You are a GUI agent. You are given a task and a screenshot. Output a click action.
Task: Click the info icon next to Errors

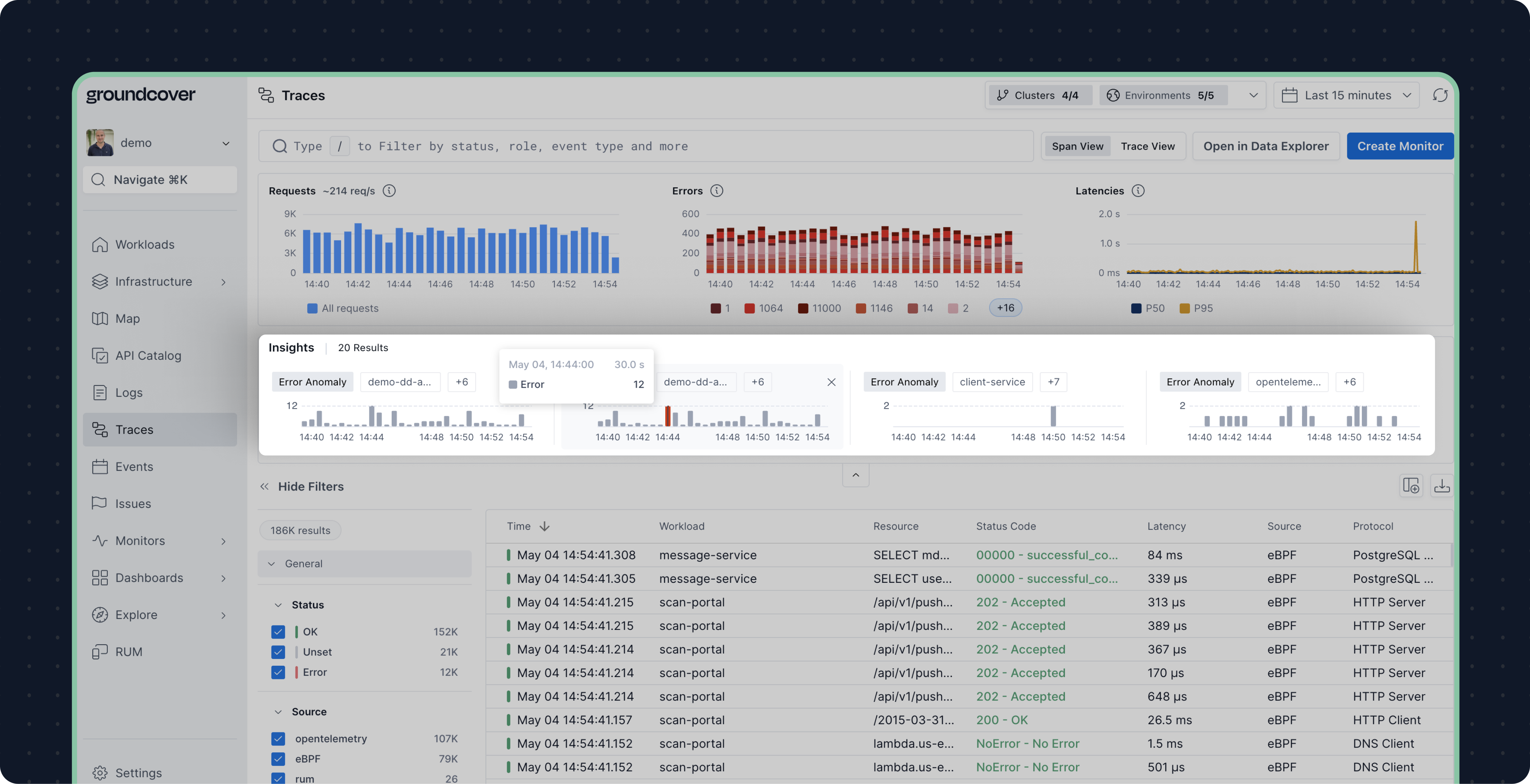tap(717, 191)
